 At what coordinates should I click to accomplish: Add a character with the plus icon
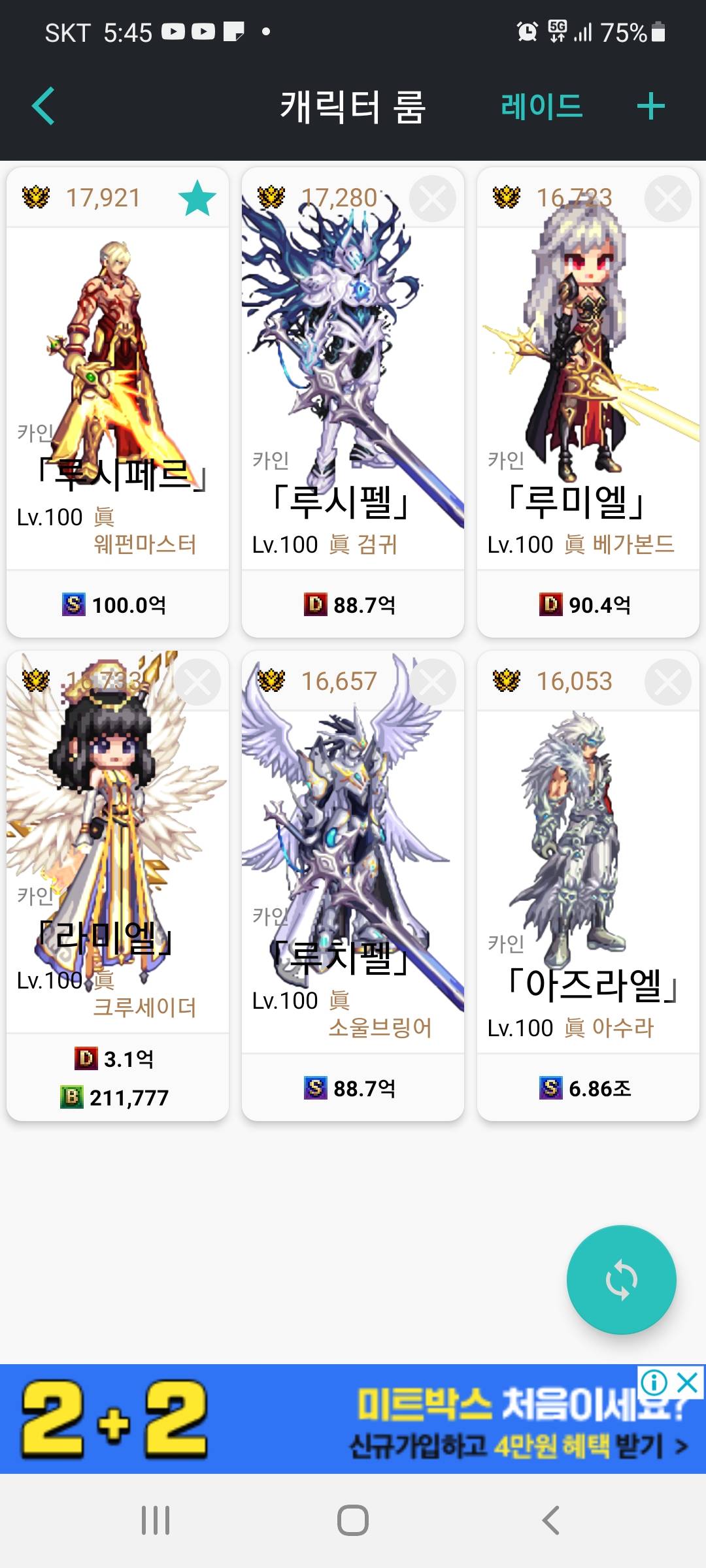[x=651, y=106]
